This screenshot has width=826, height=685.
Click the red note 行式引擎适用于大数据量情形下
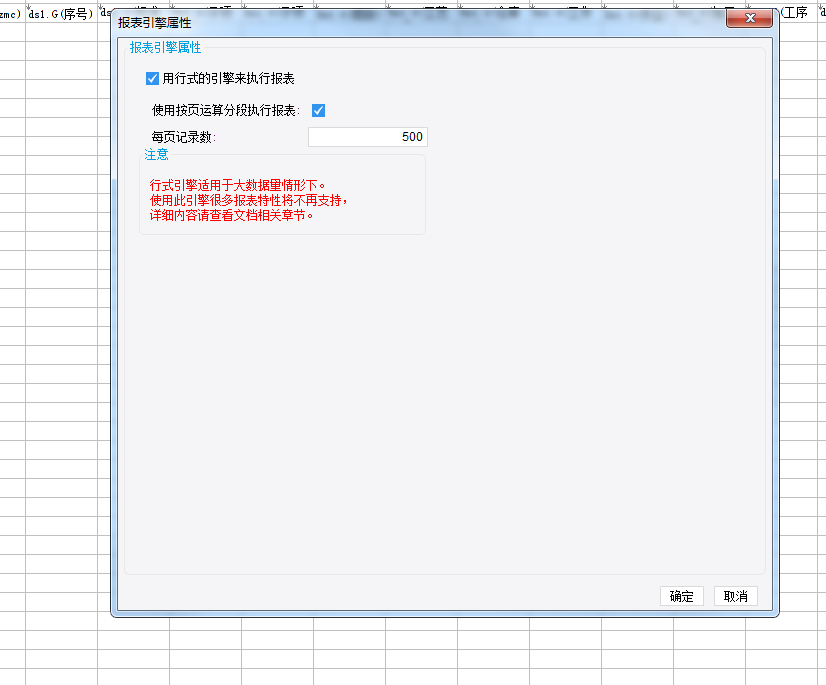click(237, 185)
